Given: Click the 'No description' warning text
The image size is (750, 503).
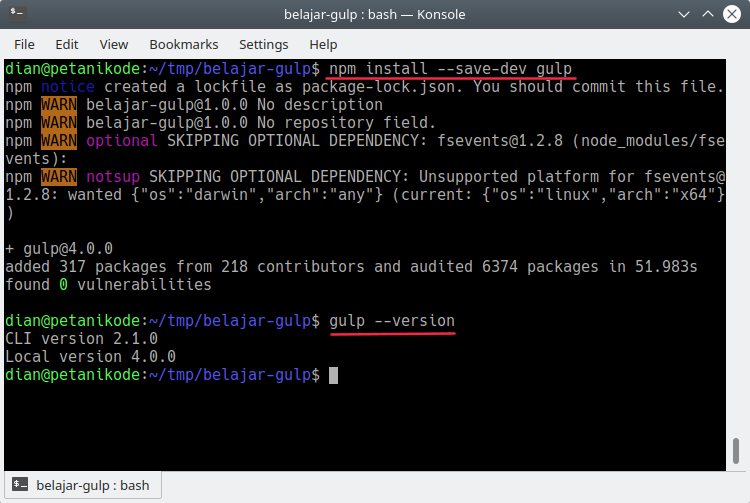Looking at the screenshot, I should (320, 105).
